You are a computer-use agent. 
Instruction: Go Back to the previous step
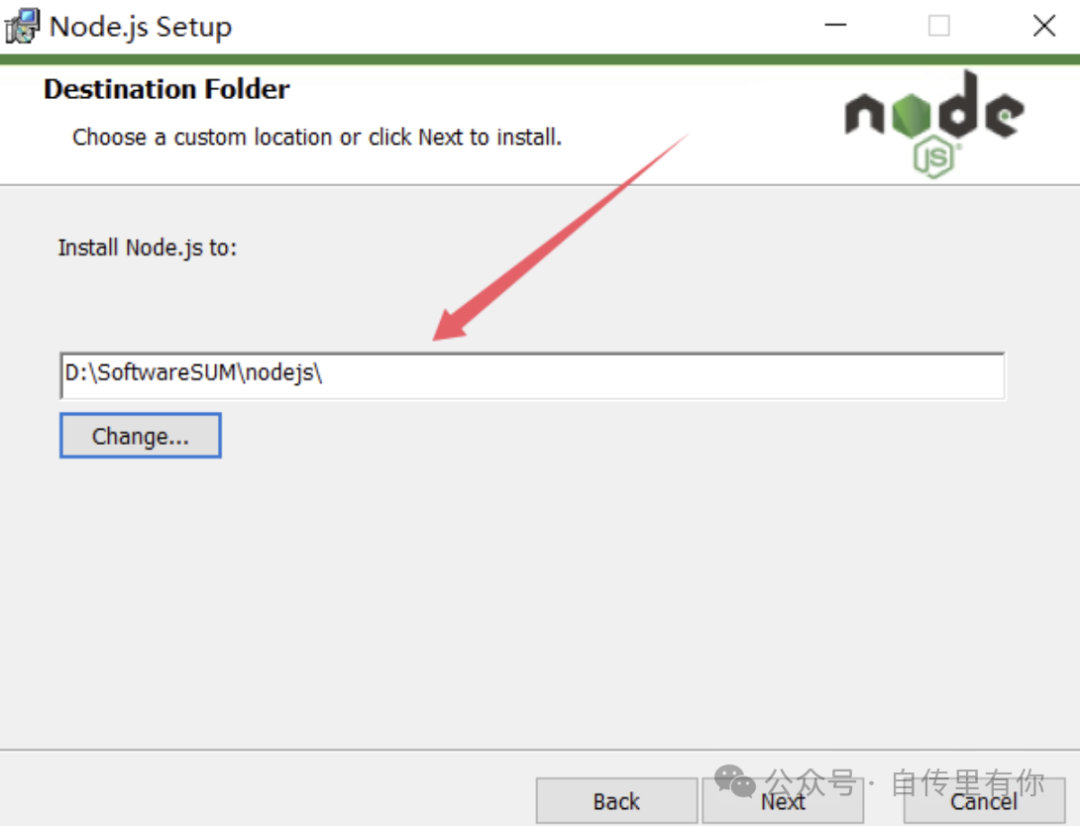[616, 801]
